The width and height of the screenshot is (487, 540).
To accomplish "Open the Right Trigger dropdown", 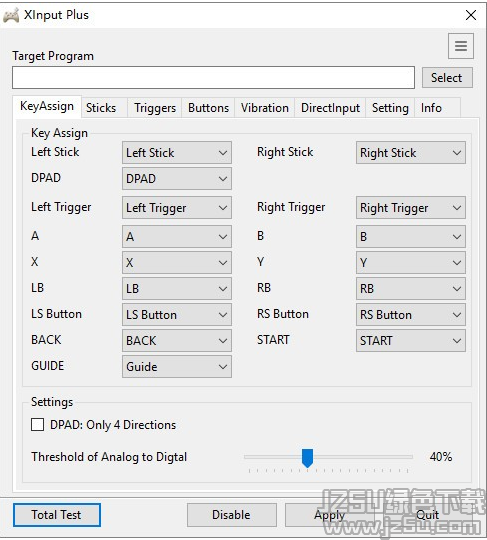I will click(x=411, y=208).
